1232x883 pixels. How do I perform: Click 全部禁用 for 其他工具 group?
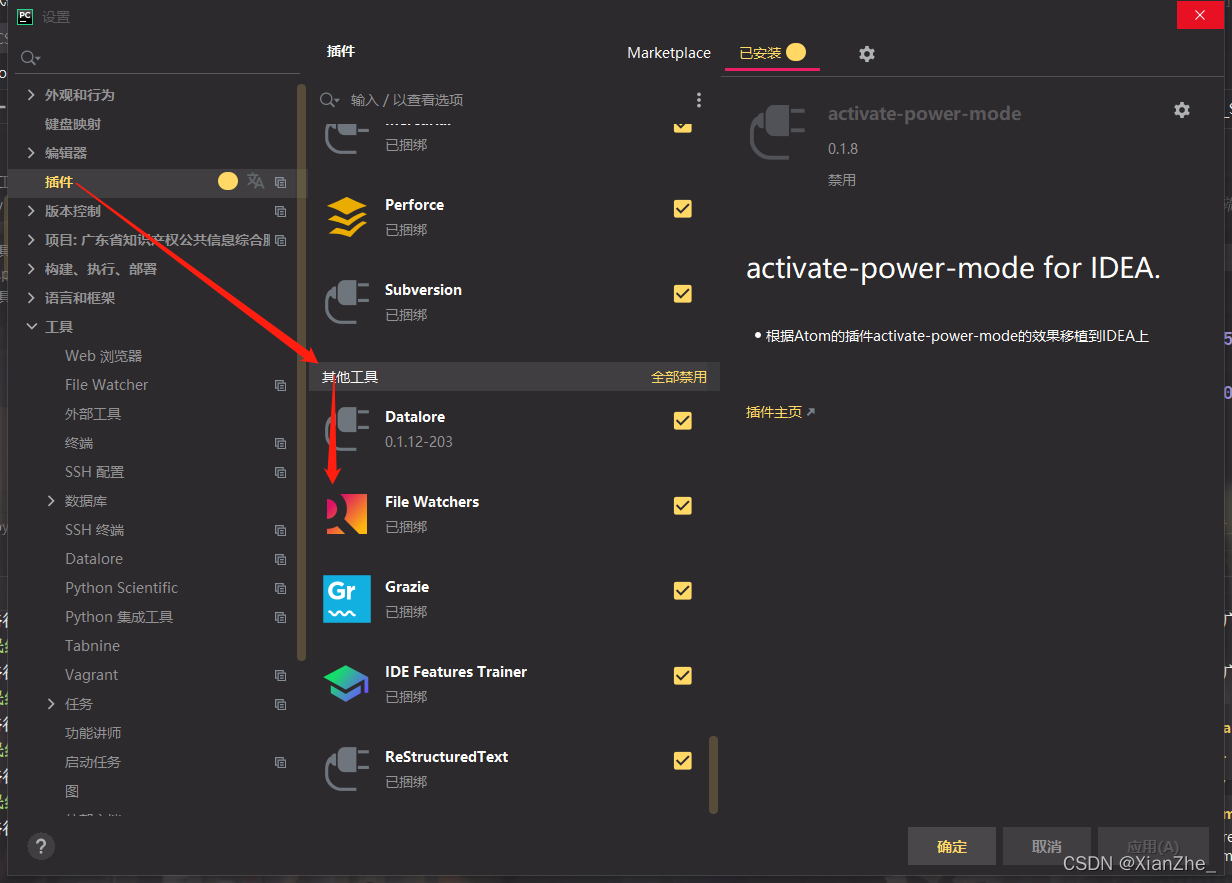pyautogui.click(x=679, y=377)
